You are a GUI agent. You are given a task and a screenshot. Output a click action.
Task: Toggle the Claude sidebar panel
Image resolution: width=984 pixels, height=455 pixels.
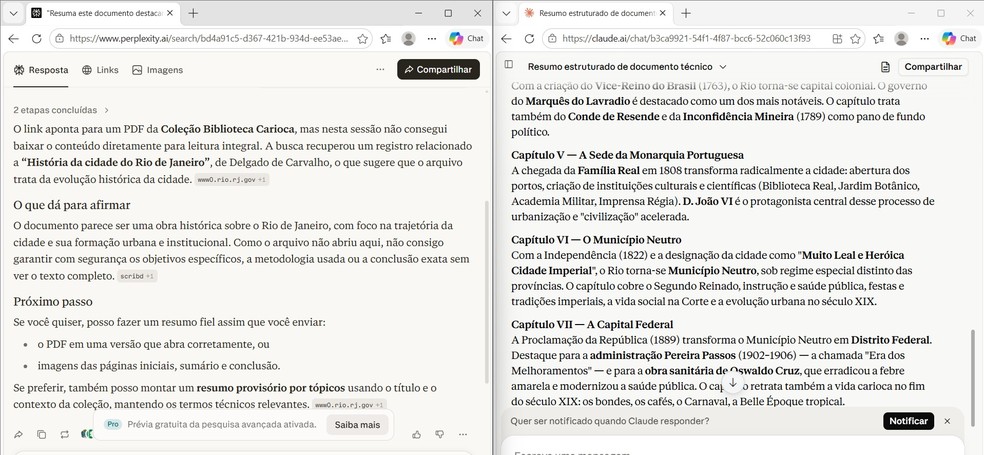pos(509,65)
